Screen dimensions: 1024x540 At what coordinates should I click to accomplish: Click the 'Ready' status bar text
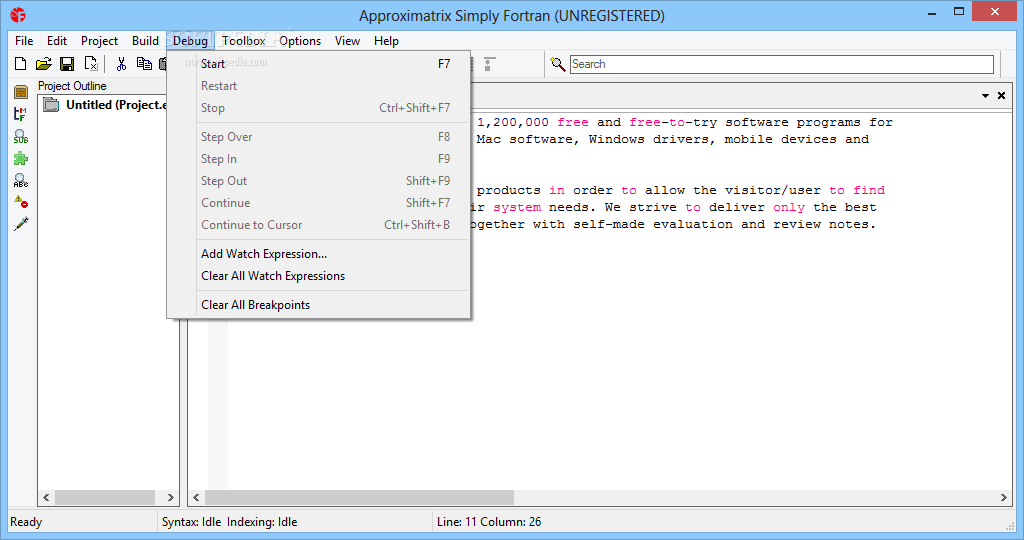(26, 522)
